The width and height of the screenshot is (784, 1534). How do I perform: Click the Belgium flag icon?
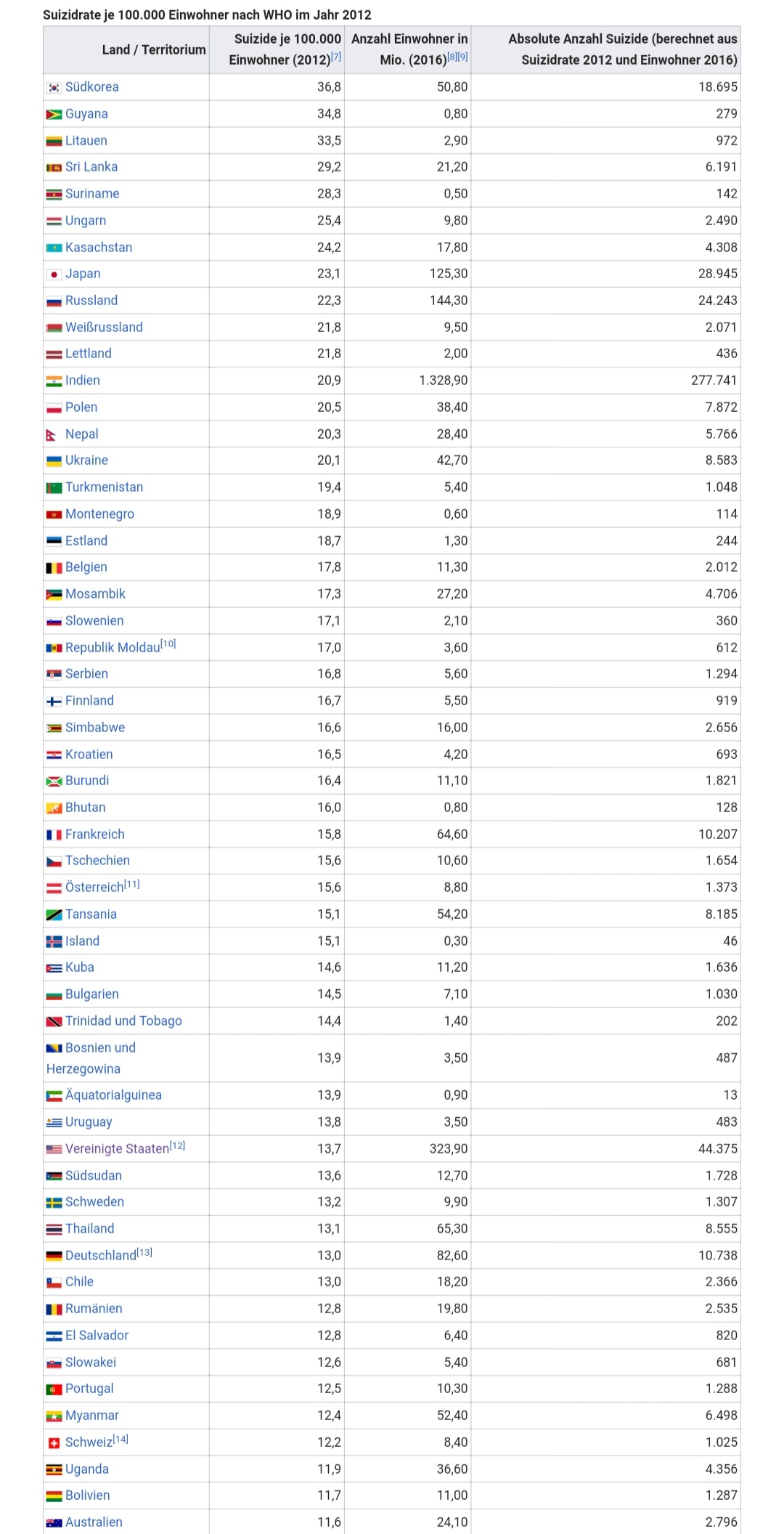coord(54,568)
